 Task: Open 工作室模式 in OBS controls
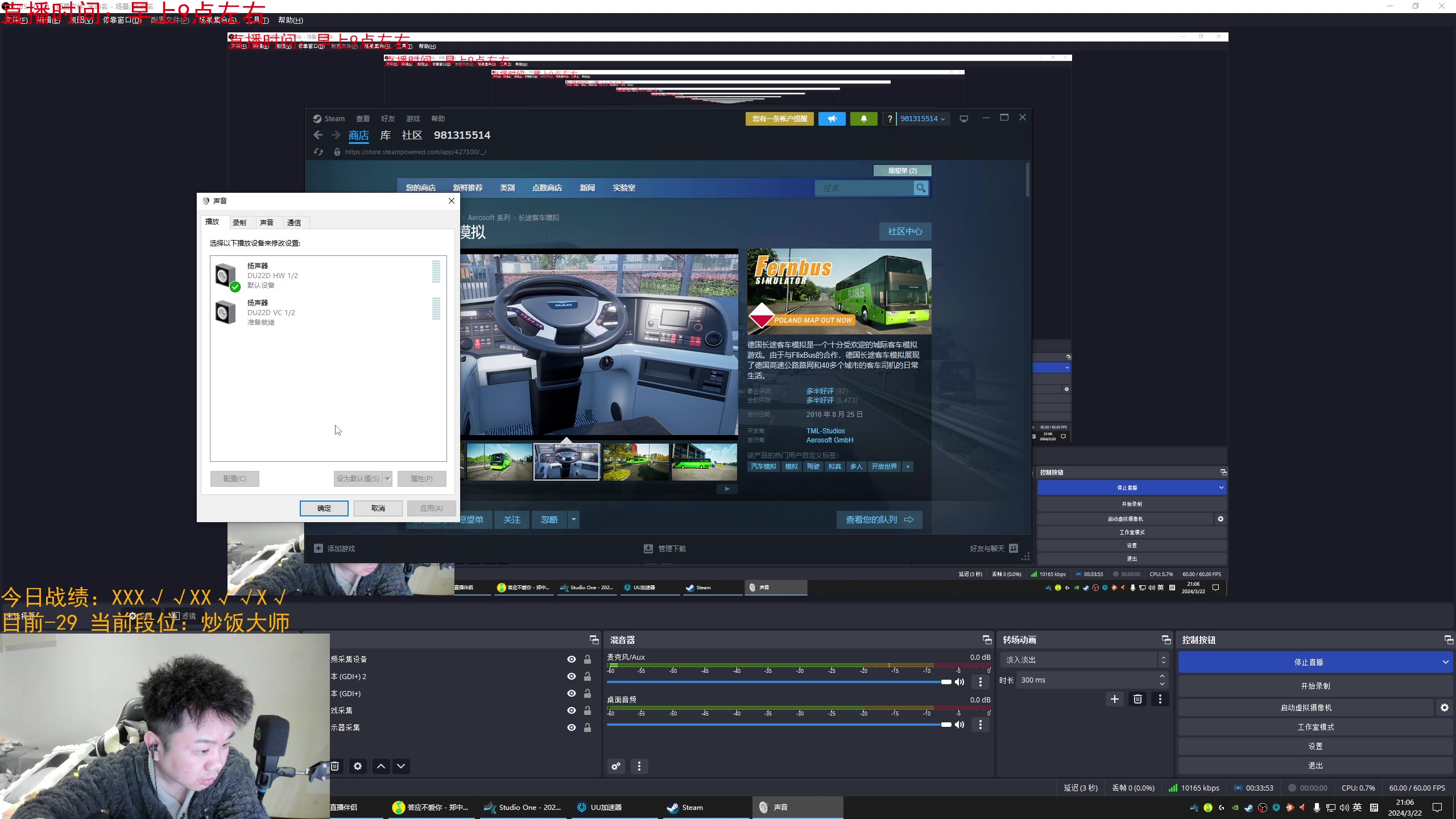tap(1316, 727)
